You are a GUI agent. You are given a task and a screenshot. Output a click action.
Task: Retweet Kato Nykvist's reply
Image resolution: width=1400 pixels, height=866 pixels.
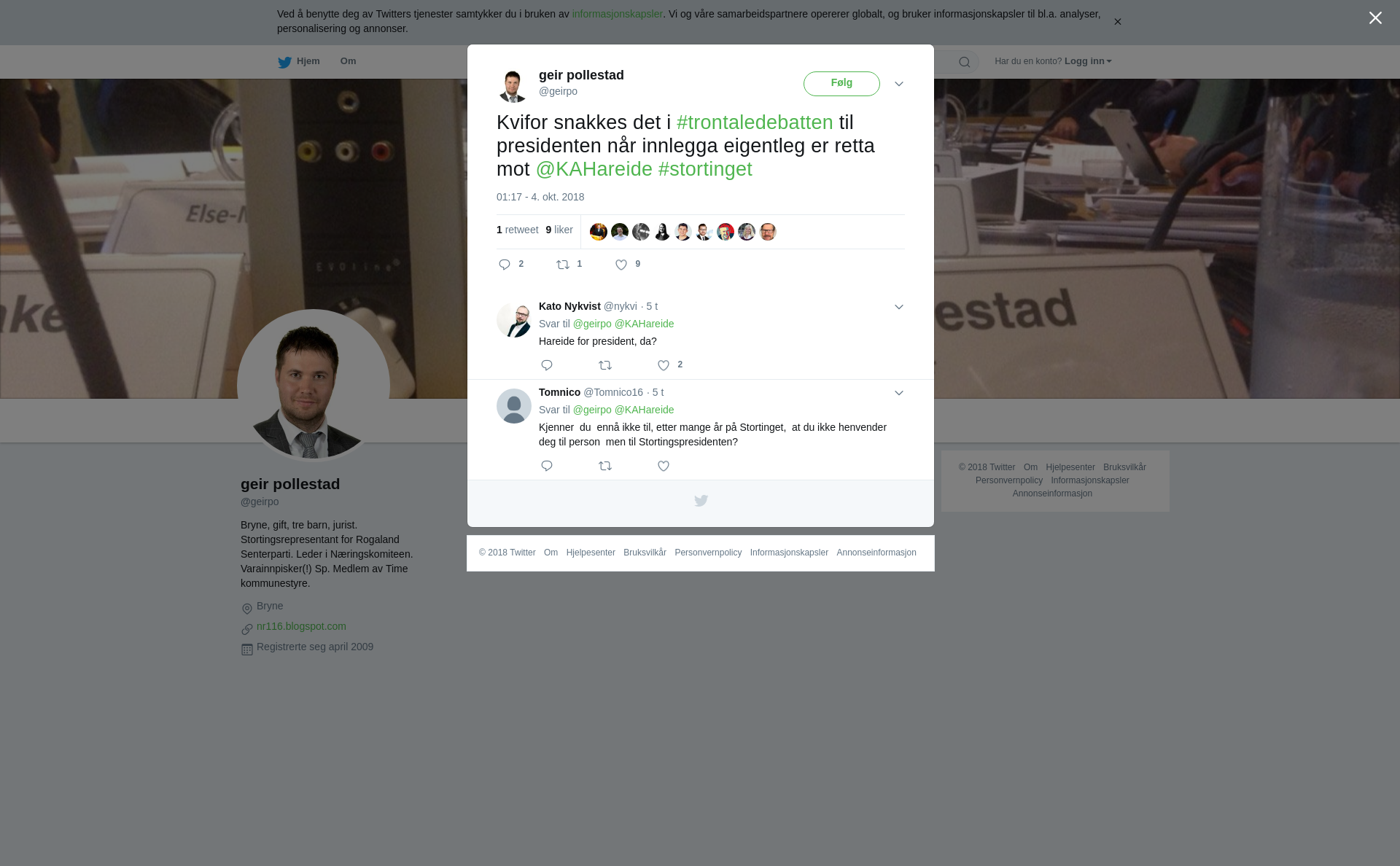click(605, 365)
